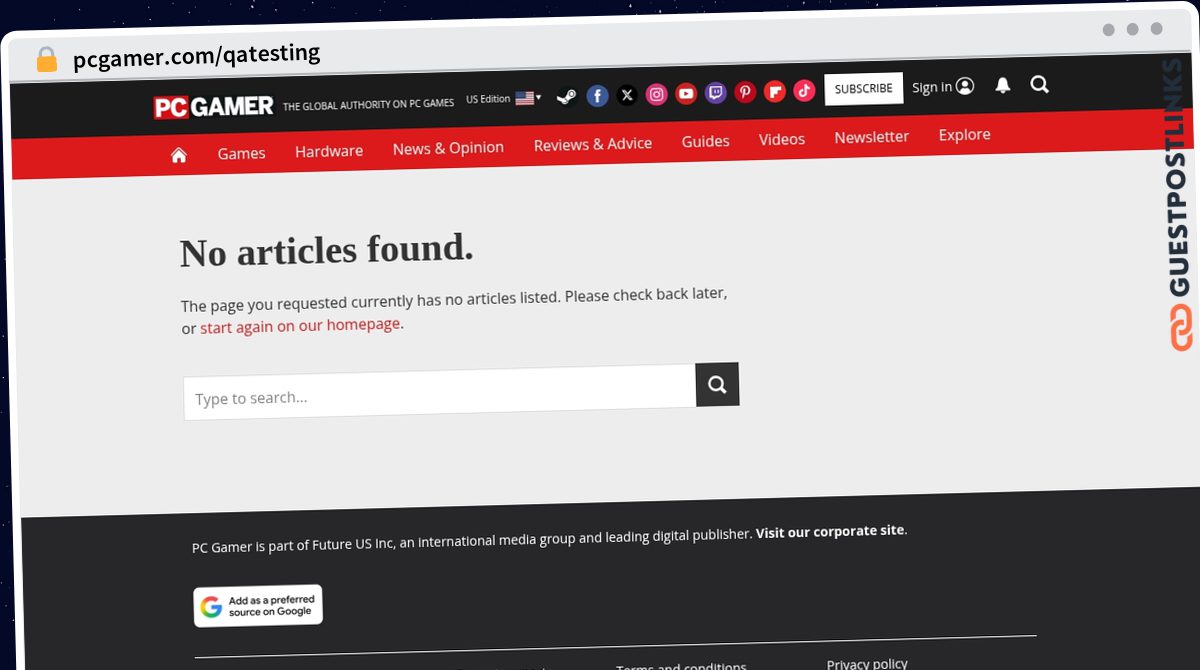Open the header search magnifier icon
The height and width of the screenshot is (670, 1200).
(1040, 85)
